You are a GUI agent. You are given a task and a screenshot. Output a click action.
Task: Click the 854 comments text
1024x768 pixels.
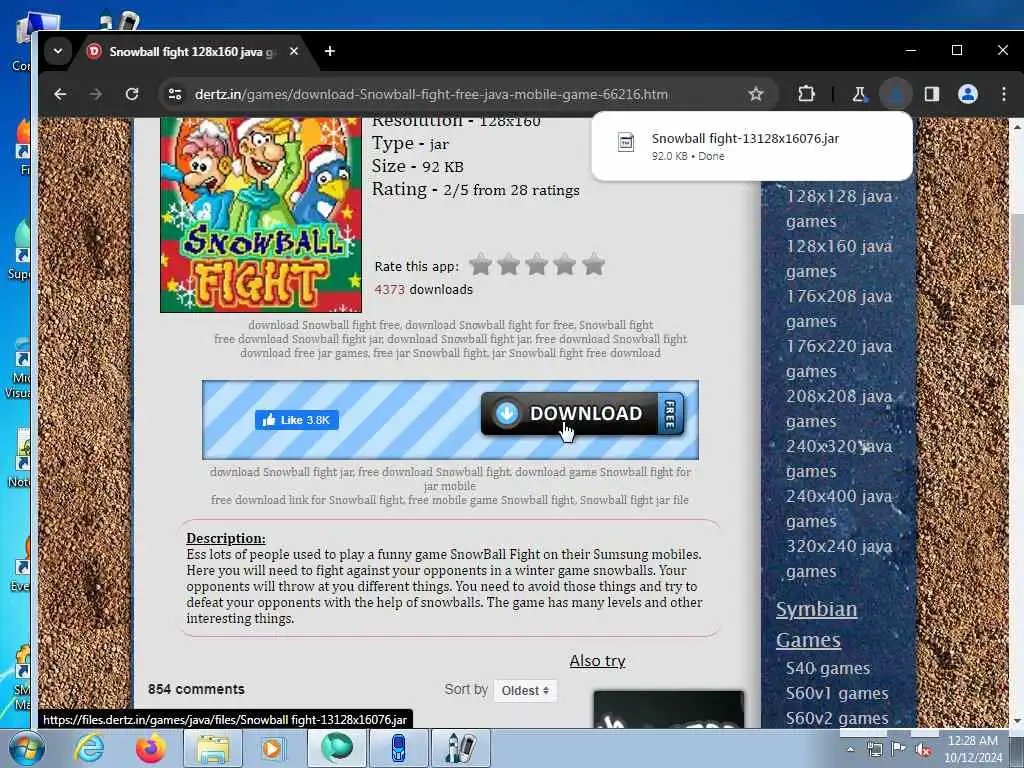pos(196,689)
